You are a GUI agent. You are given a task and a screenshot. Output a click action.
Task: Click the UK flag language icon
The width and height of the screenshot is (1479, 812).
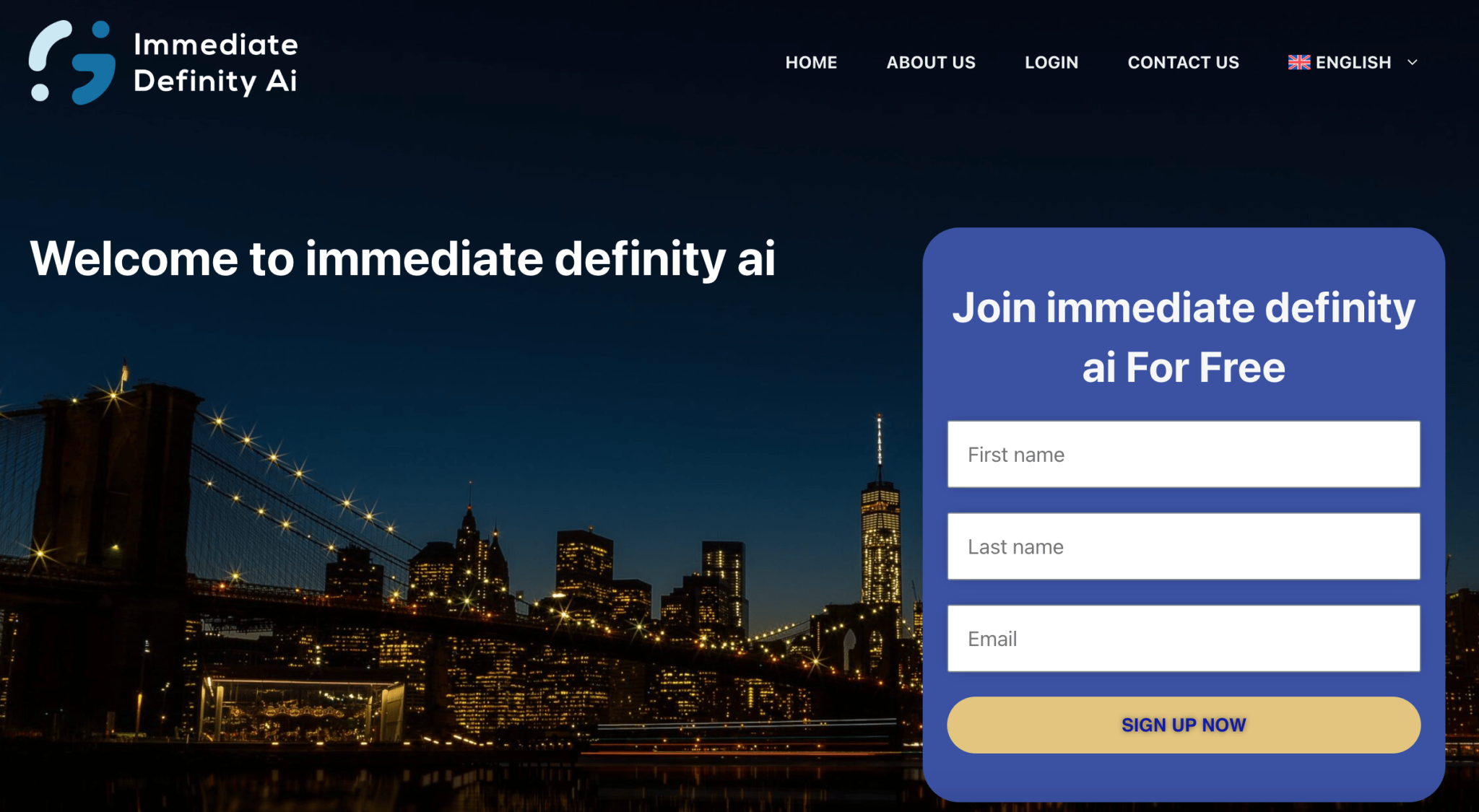coord(1297,62)
